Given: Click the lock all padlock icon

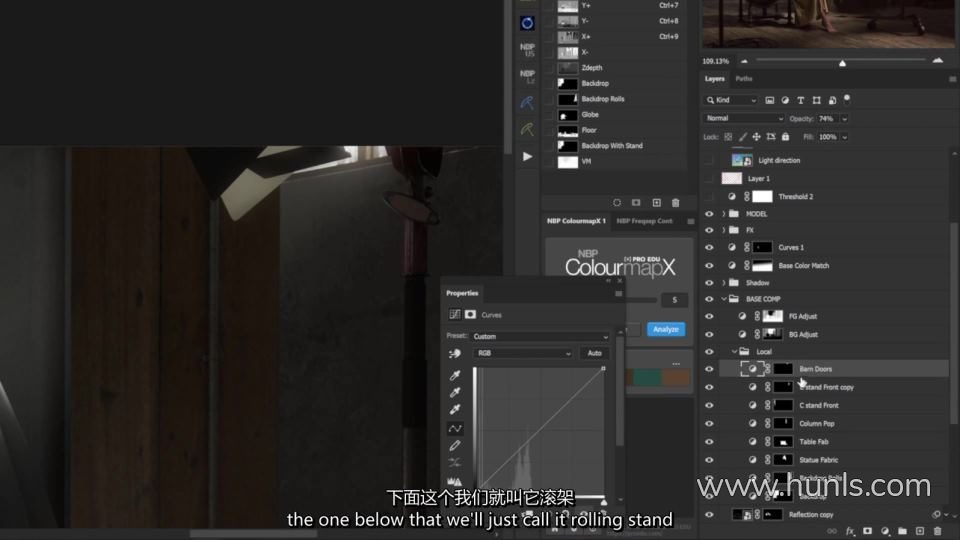Looking at the screenshot, I should click(x=786, y=137).
